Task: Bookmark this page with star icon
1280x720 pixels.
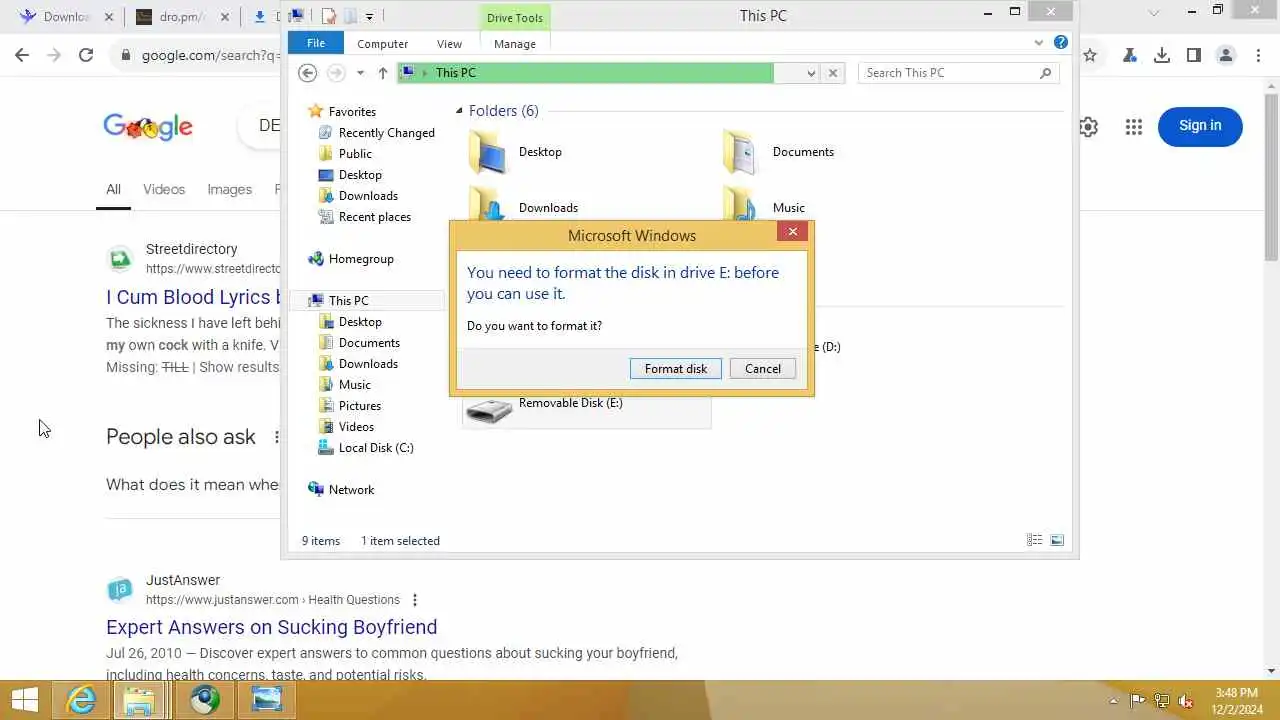Action: pyautogui.click(x=1090, y=55)
